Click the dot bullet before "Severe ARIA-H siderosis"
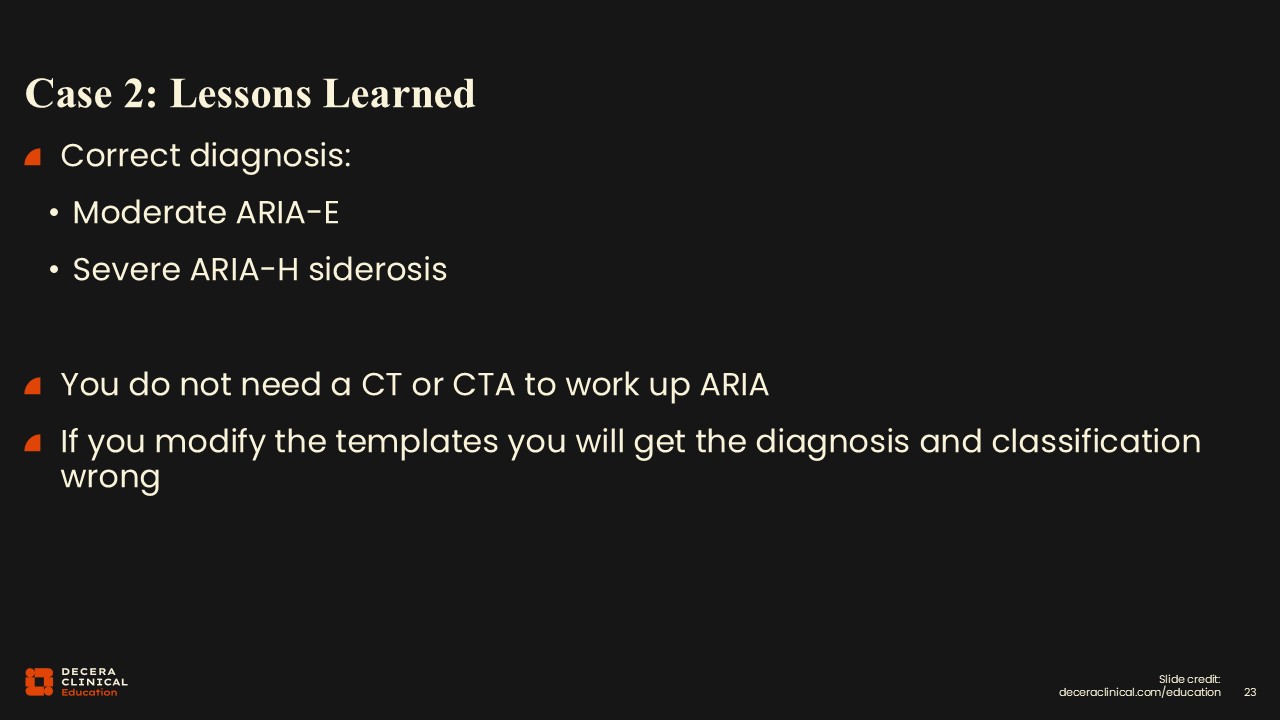Screen dimensions: 1280x720 (54, 271)
